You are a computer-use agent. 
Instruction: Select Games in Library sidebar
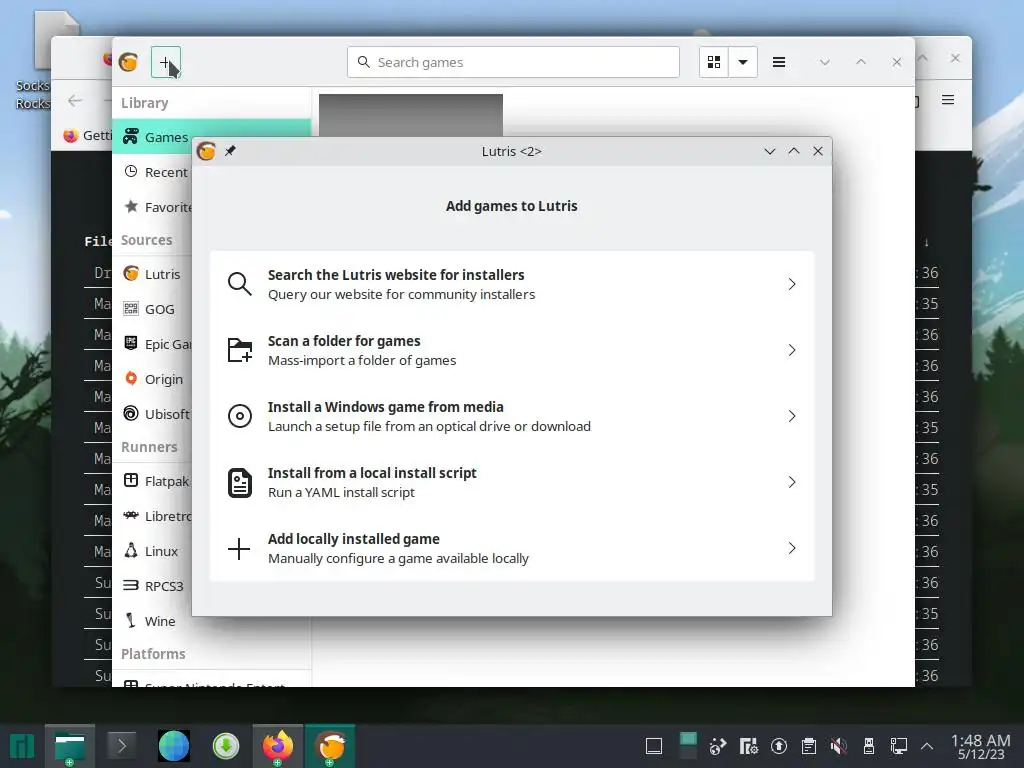(x=212, y=137)
